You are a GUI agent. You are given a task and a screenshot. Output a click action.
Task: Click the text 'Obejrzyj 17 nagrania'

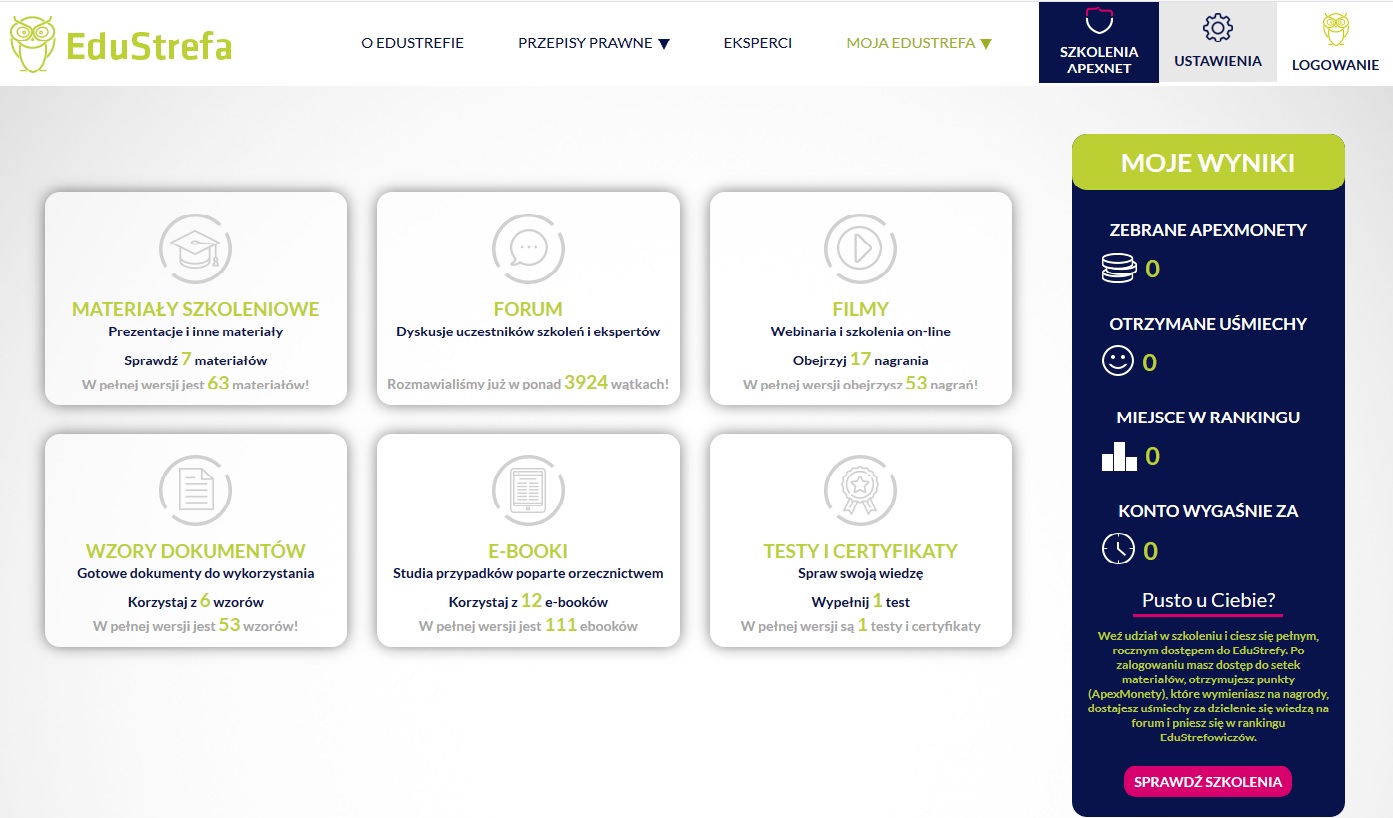click(x=860, y=359)
